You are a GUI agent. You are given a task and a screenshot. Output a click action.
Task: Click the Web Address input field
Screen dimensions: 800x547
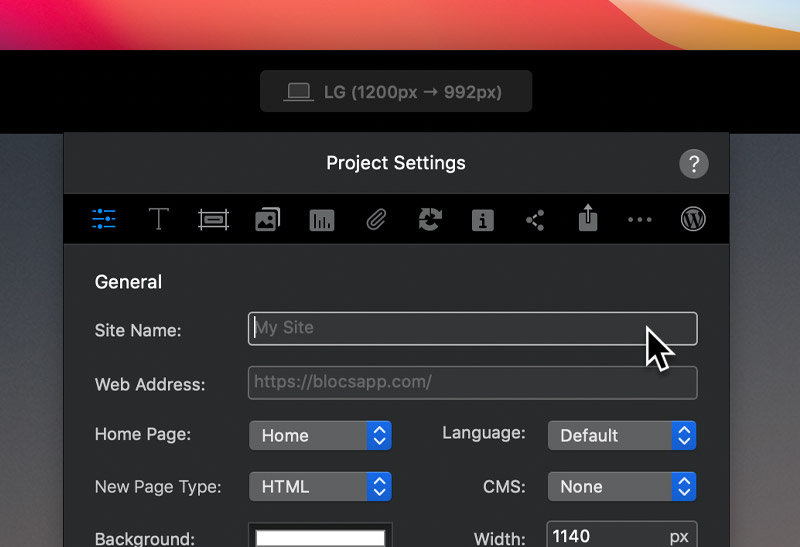click(472, 382)
